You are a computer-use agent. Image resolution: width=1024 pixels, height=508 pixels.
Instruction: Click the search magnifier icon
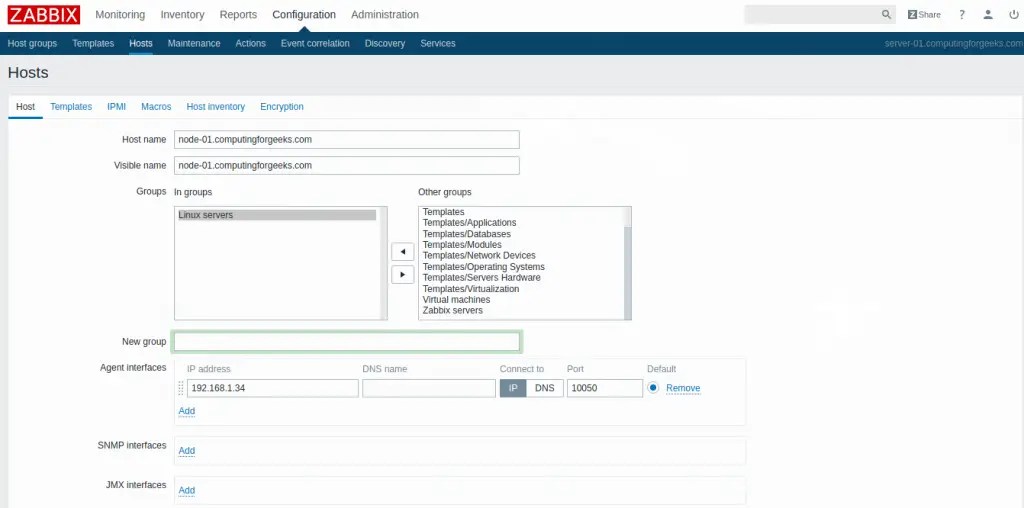pyautogui.click(x=886, y=14)
